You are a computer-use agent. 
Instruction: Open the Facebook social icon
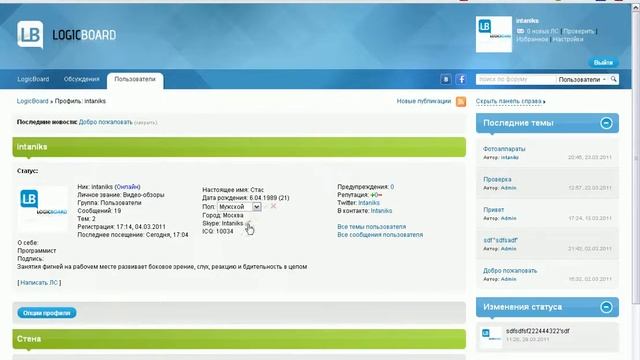pyautogui.click(x=461, y=79)
